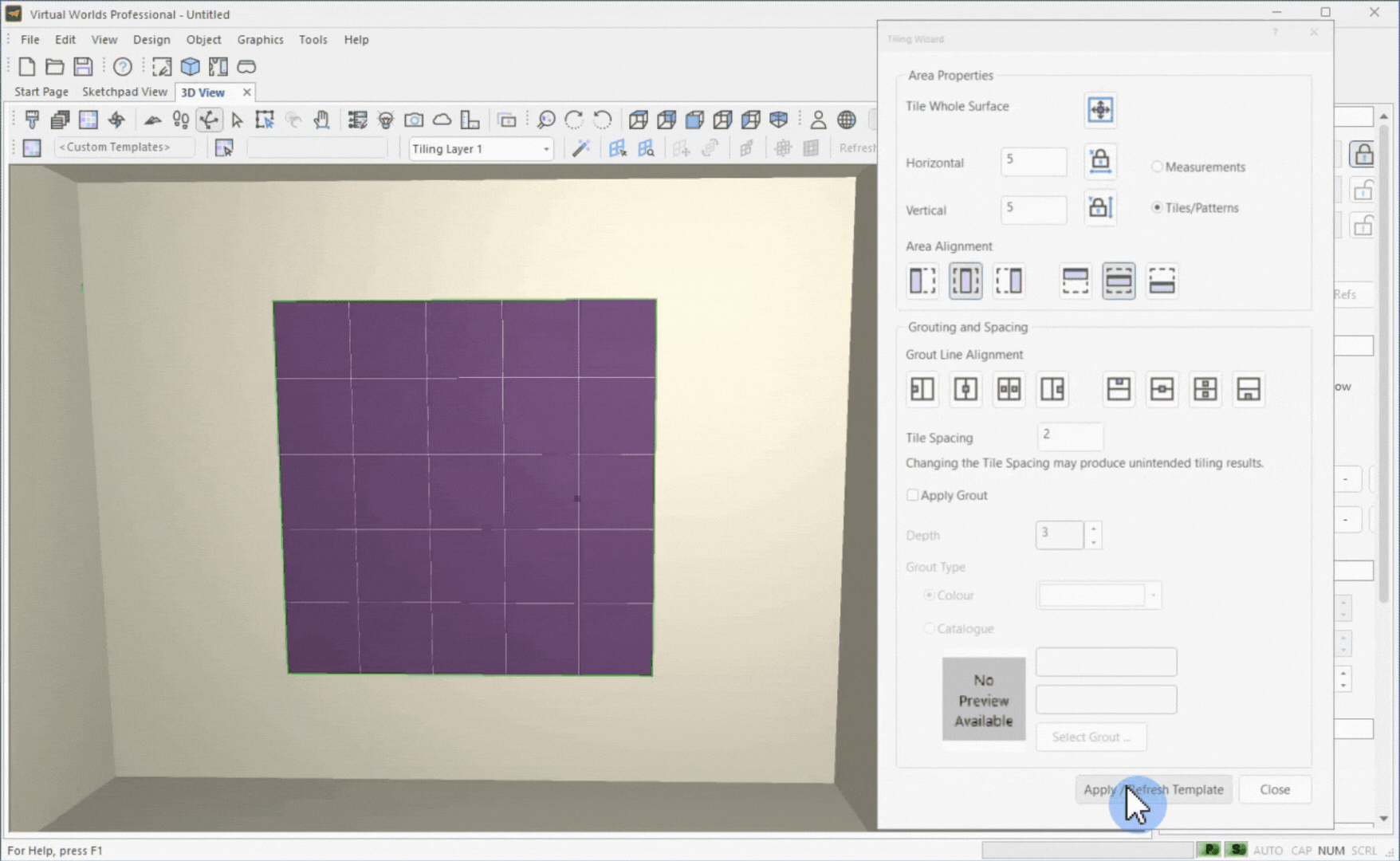Image resolution: width=1400 pixels, height=861 pixels.
Task: Open the Design menu
Action: (151, 39)
